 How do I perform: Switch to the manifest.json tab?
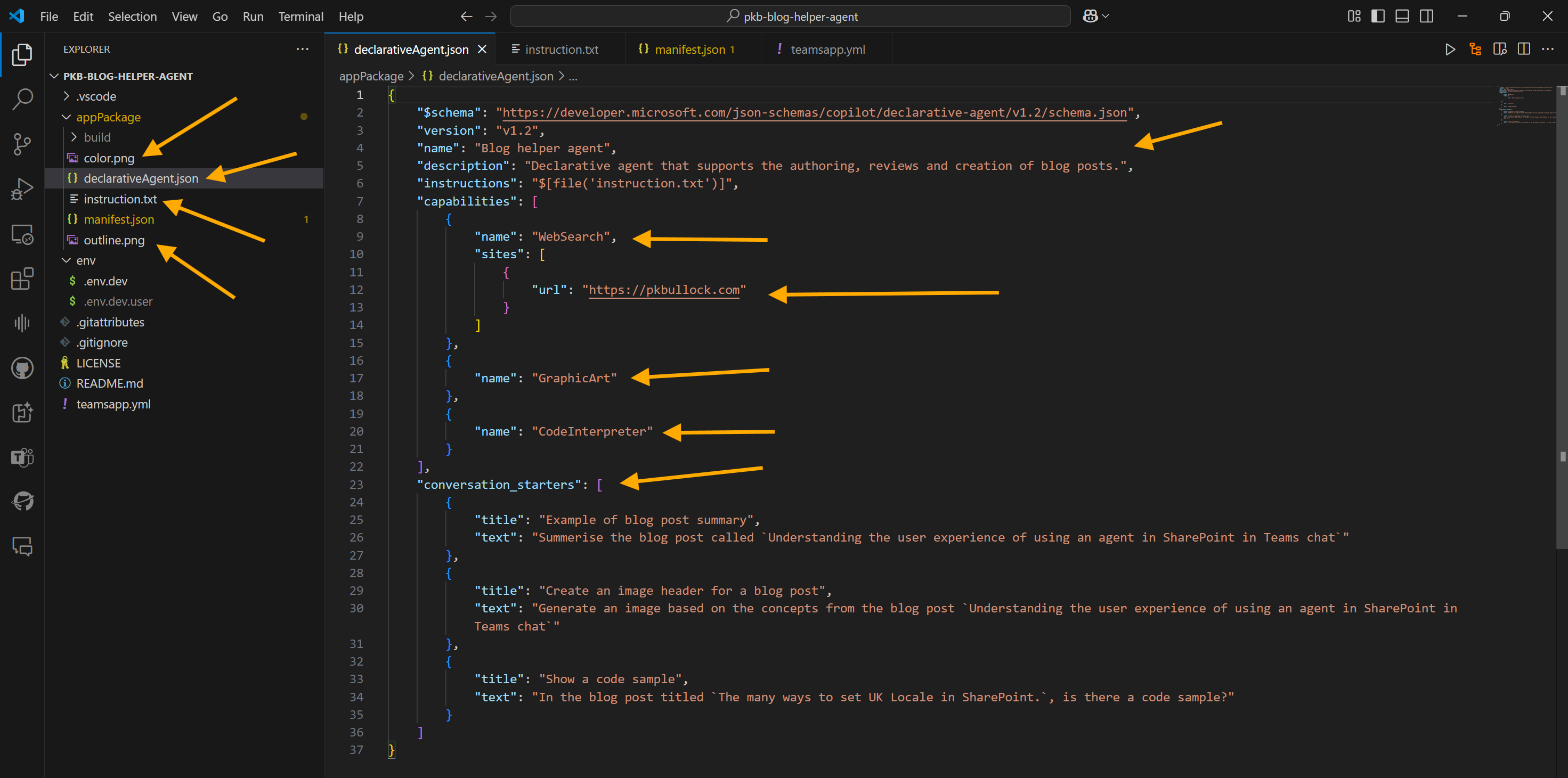(x=692, y=50)
